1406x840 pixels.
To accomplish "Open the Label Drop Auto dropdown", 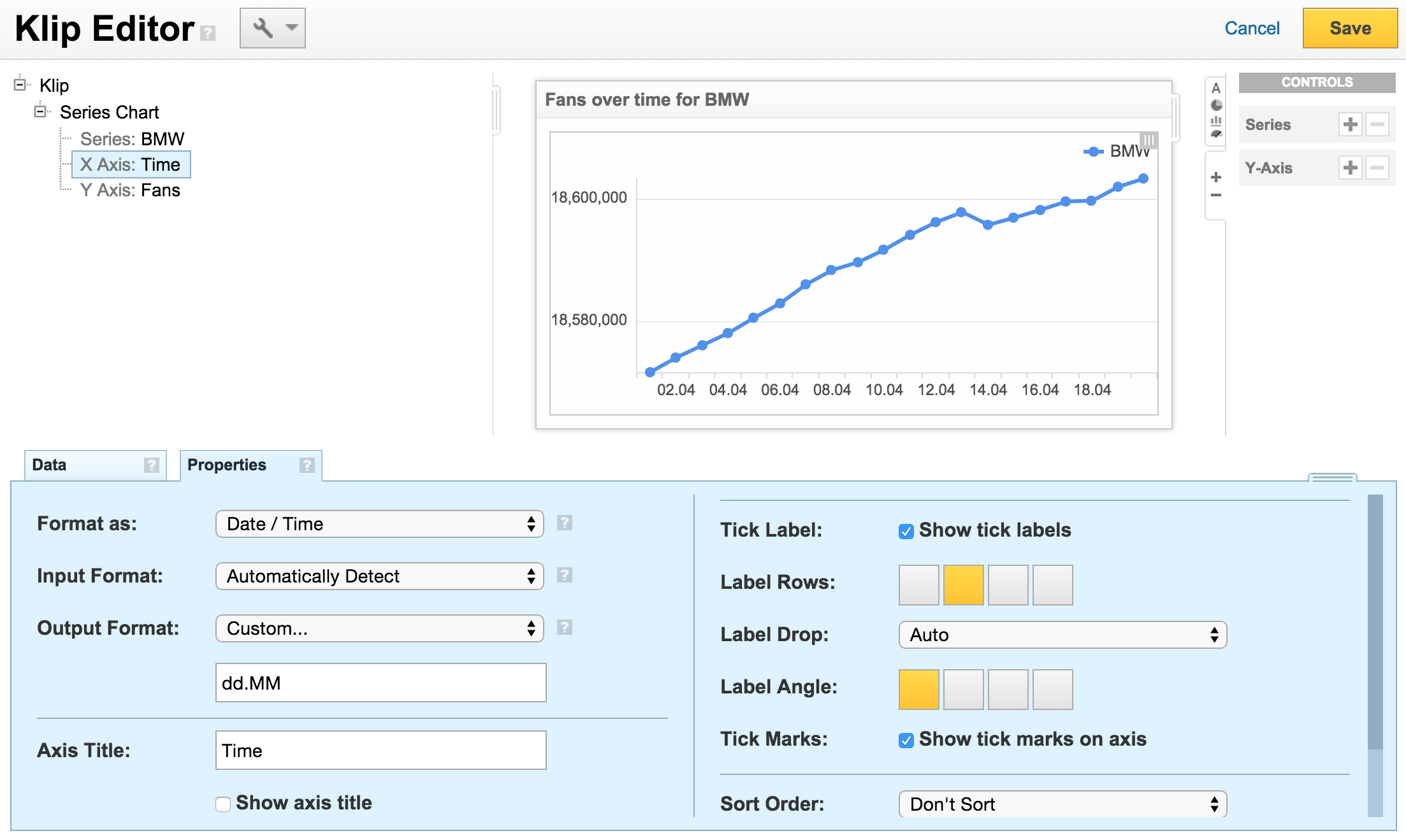I will coord(1062,635).
